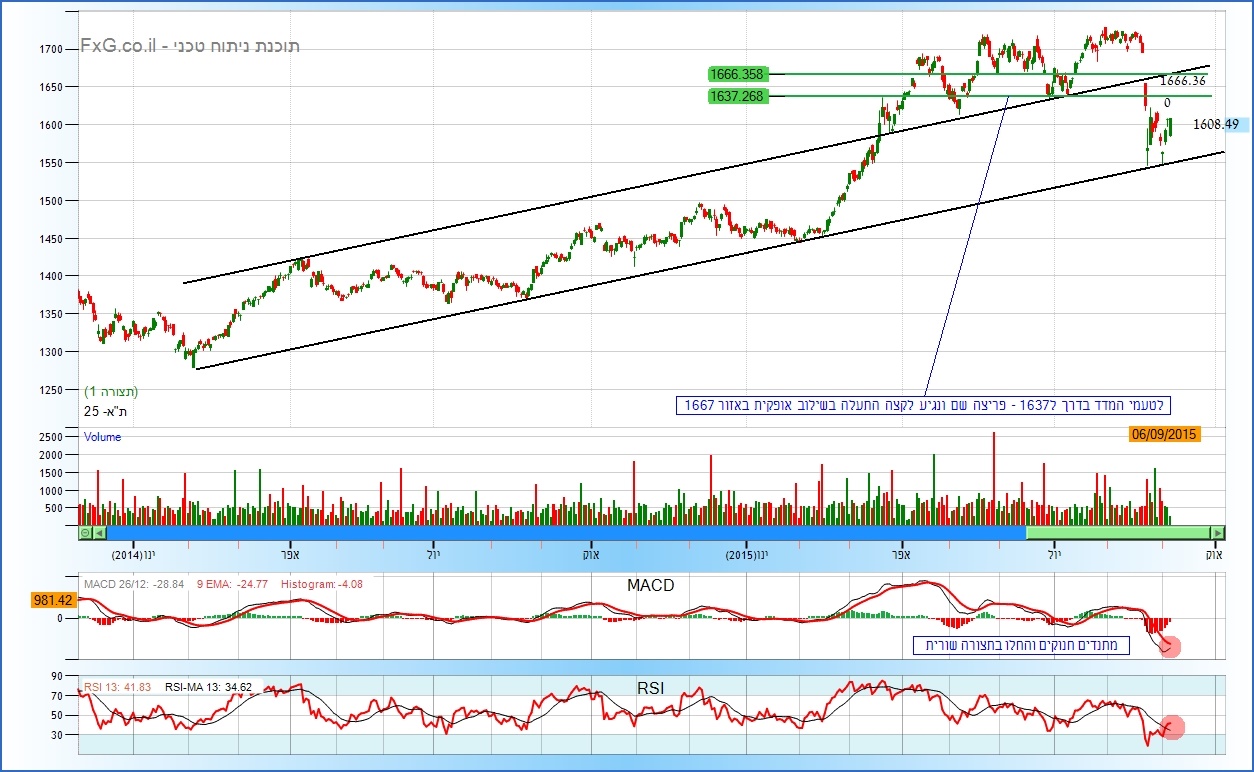
Task: Click the 1250 price axis label
Action: tap(51, 390)
